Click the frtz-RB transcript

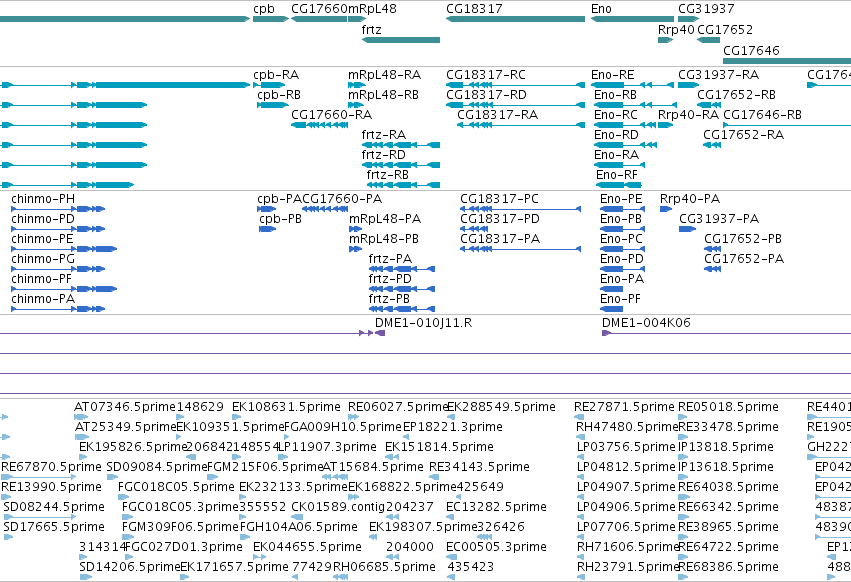click(x=403, y=185)
